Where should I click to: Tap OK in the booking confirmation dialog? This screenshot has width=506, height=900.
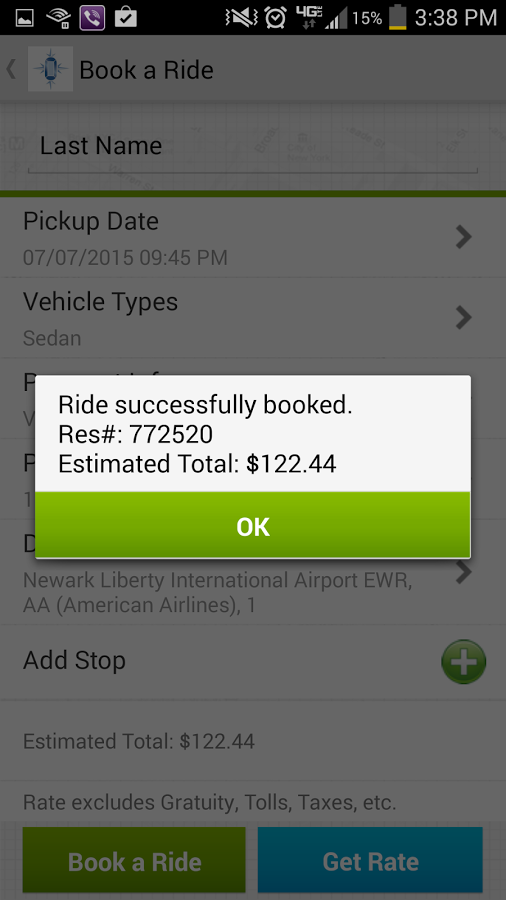[252, 525]
